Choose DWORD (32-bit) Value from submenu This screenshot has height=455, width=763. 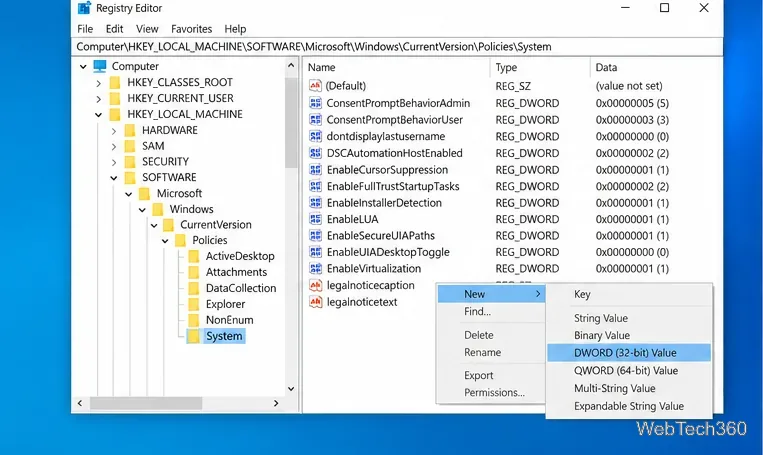click(x=629, y=353)
